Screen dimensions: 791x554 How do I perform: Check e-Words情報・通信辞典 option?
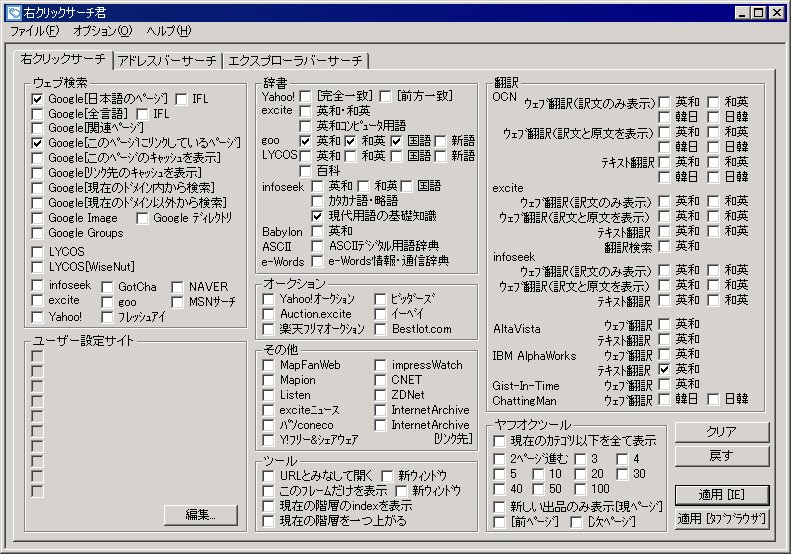click(317, 261)
